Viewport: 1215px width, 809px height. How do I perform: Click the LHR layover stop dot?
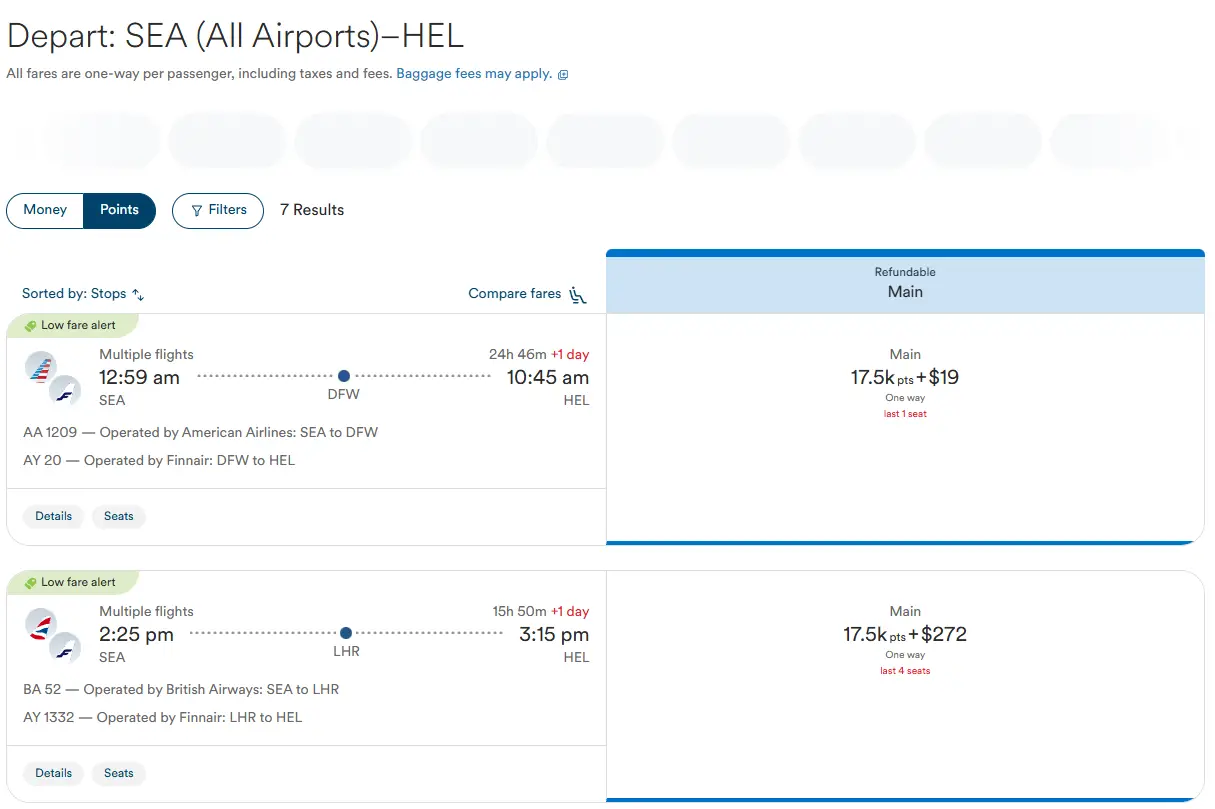[x=346, y=633]
